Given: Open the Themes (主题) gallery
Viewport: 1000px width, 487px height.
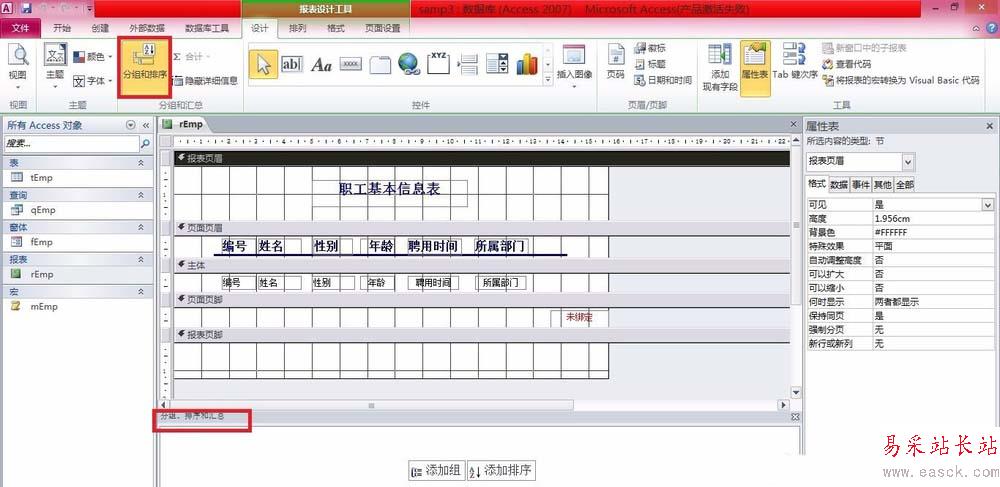Looking at the screenshot, I should pos(55,66).
